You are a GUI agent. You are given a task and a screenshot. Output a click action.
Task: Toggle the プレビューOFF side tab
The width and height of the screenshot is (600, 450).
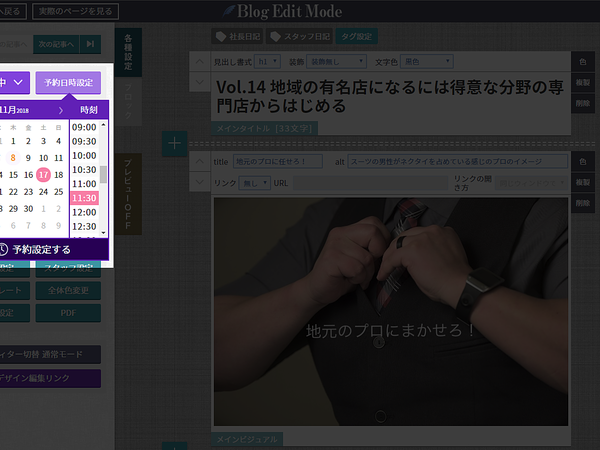tap(128, 194)
